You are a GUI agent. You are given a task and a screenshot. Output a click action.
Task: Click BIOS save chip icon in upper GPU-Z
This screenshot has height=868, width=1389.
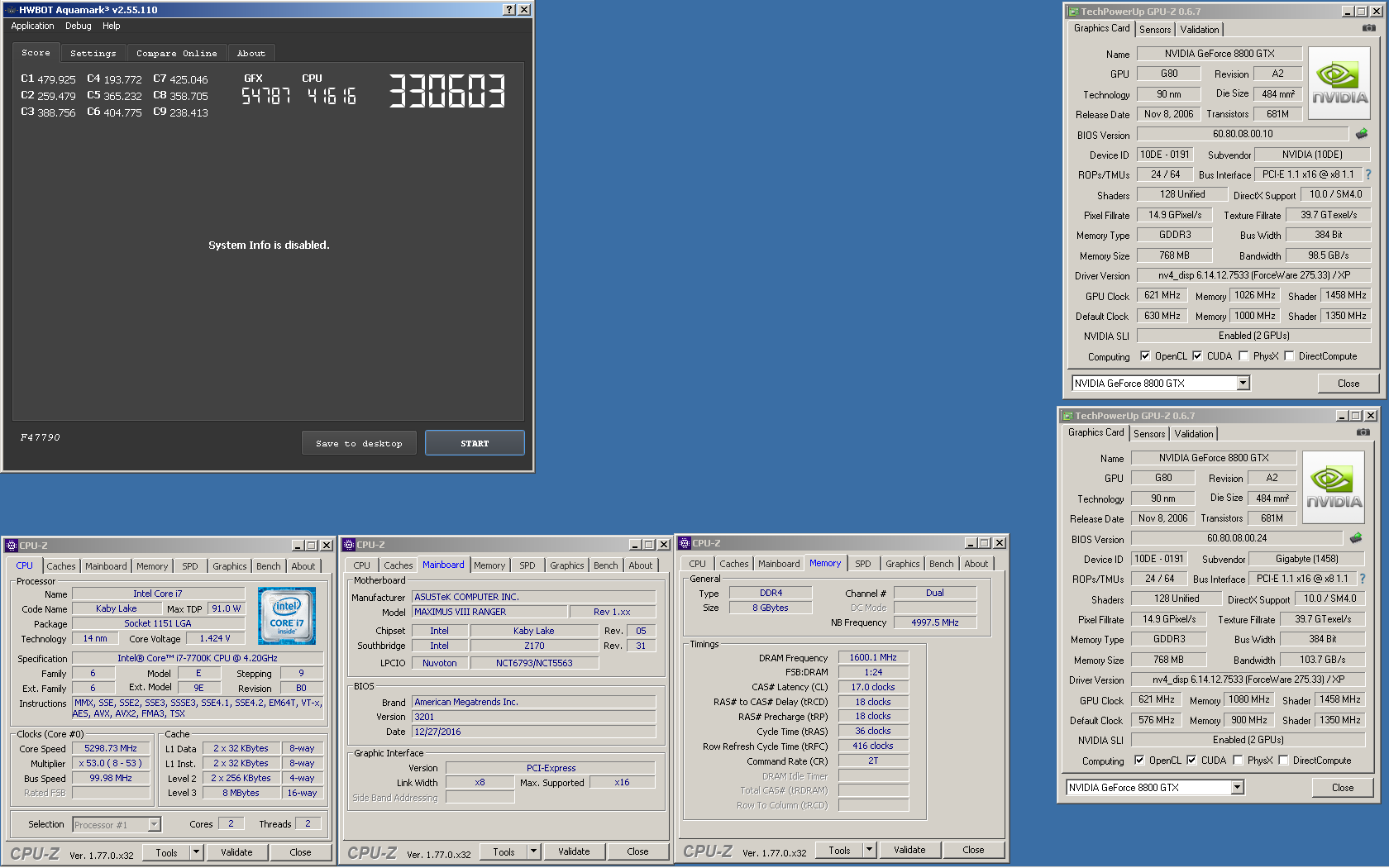pyautogui.click(x=1362, y=133)
